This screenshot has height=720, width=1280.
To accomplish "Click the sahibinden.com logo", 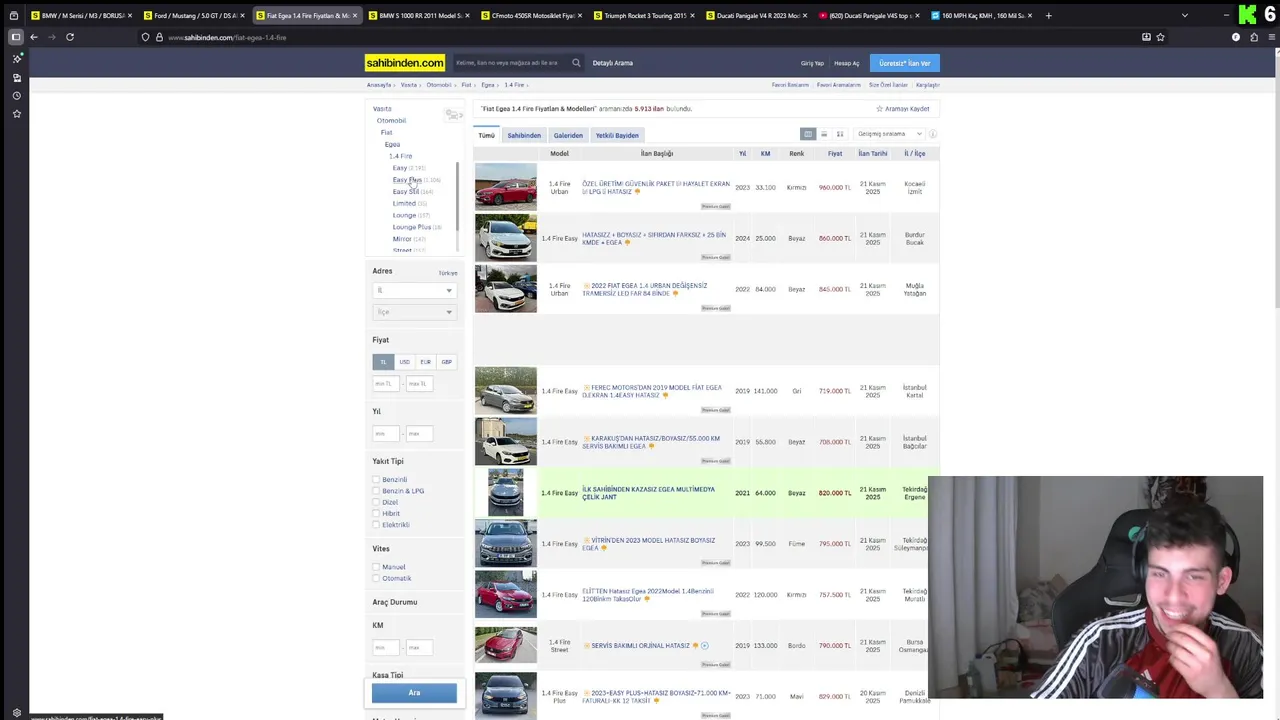I will 405,63.
